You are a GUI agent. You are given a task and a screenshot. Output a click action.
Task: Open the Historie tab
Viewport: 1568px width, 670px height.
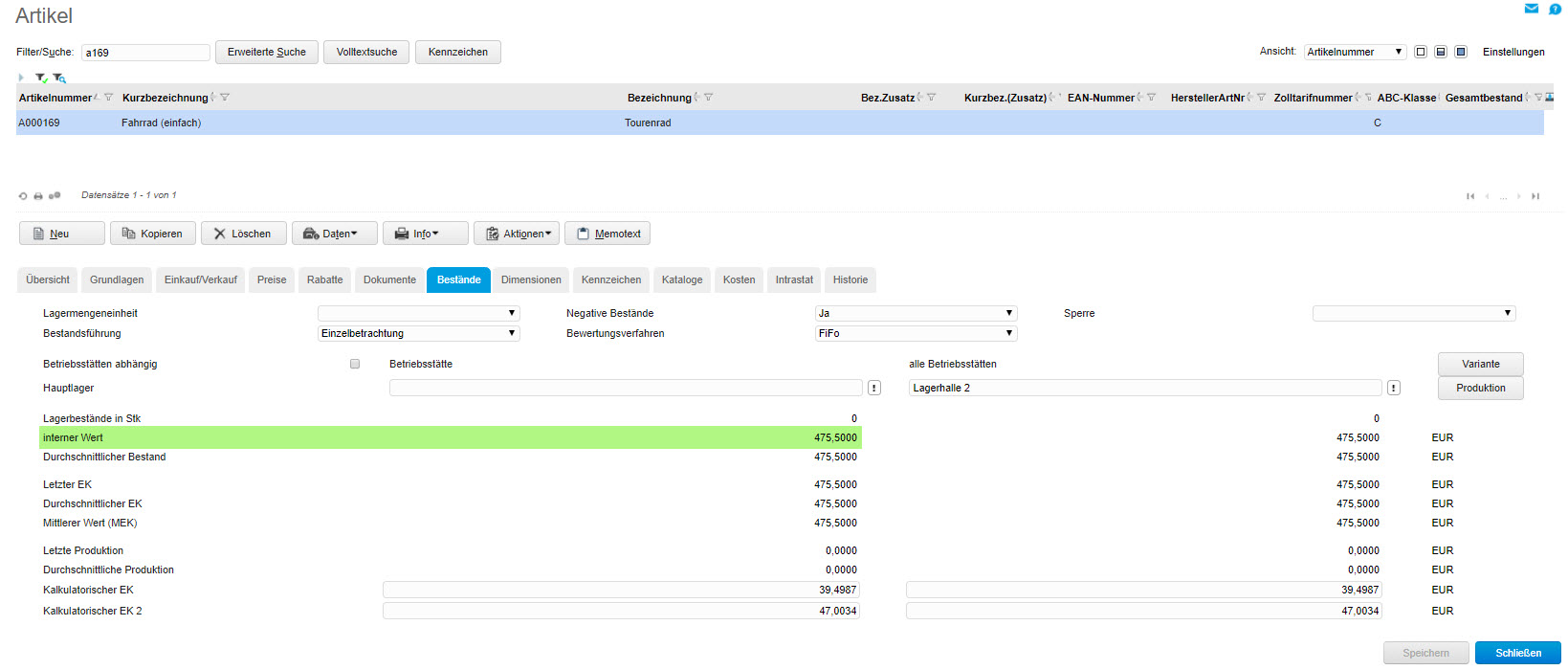pos(850,279)
